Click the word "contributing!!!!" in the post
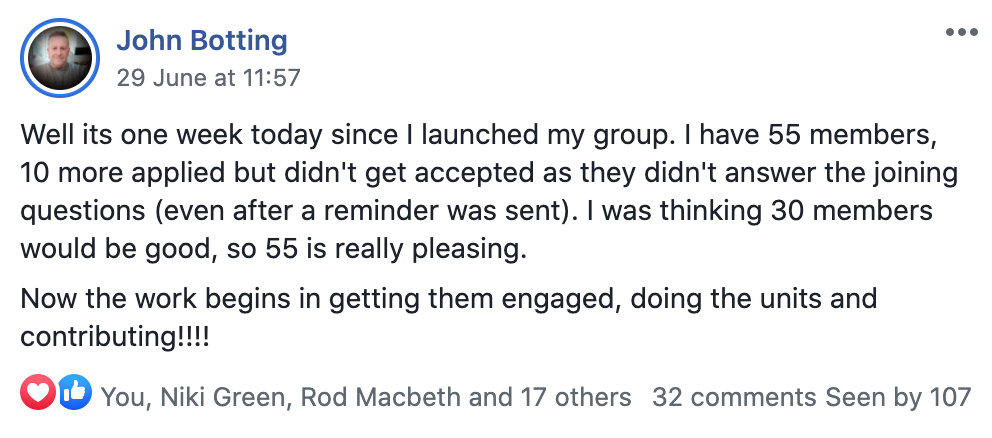Screen dimensions: 992x438 tap(115, 336)
